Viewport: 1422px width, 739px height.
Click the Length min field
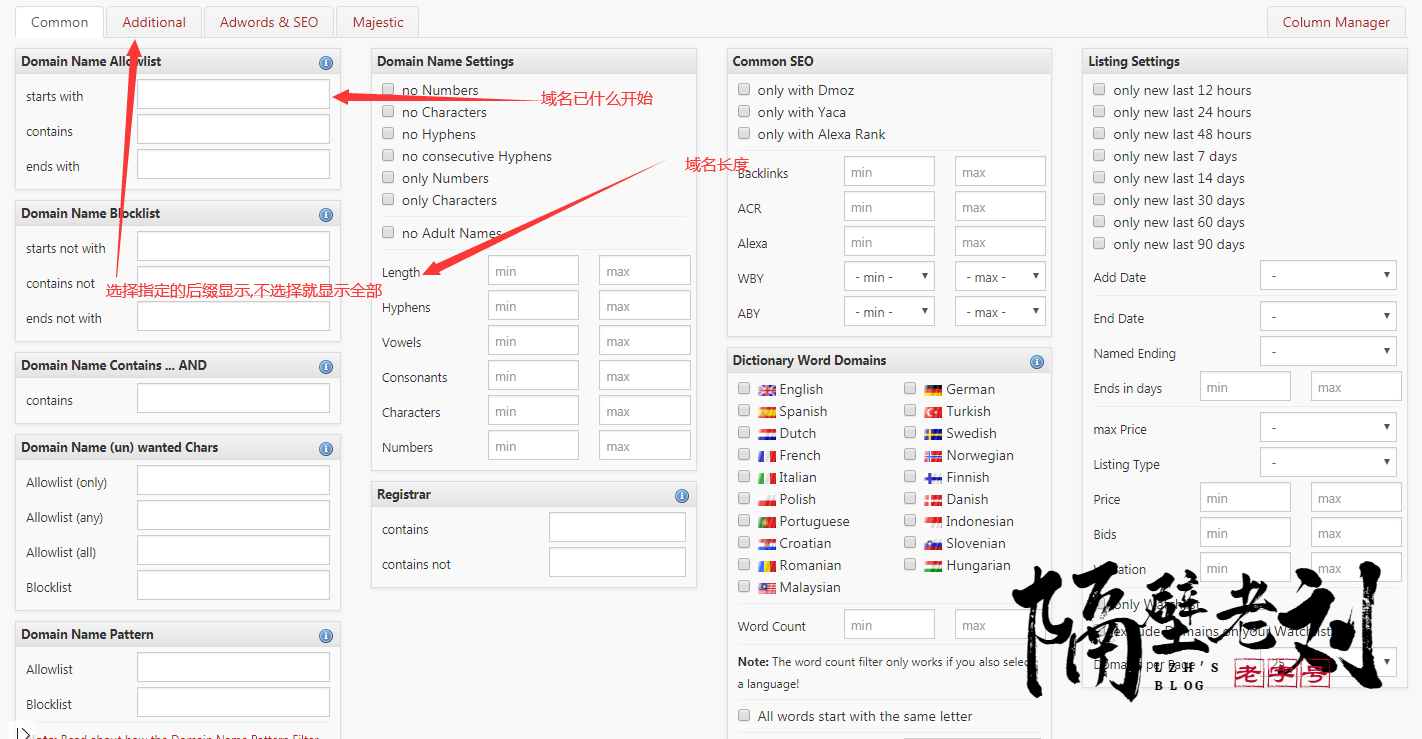(533, 271)
